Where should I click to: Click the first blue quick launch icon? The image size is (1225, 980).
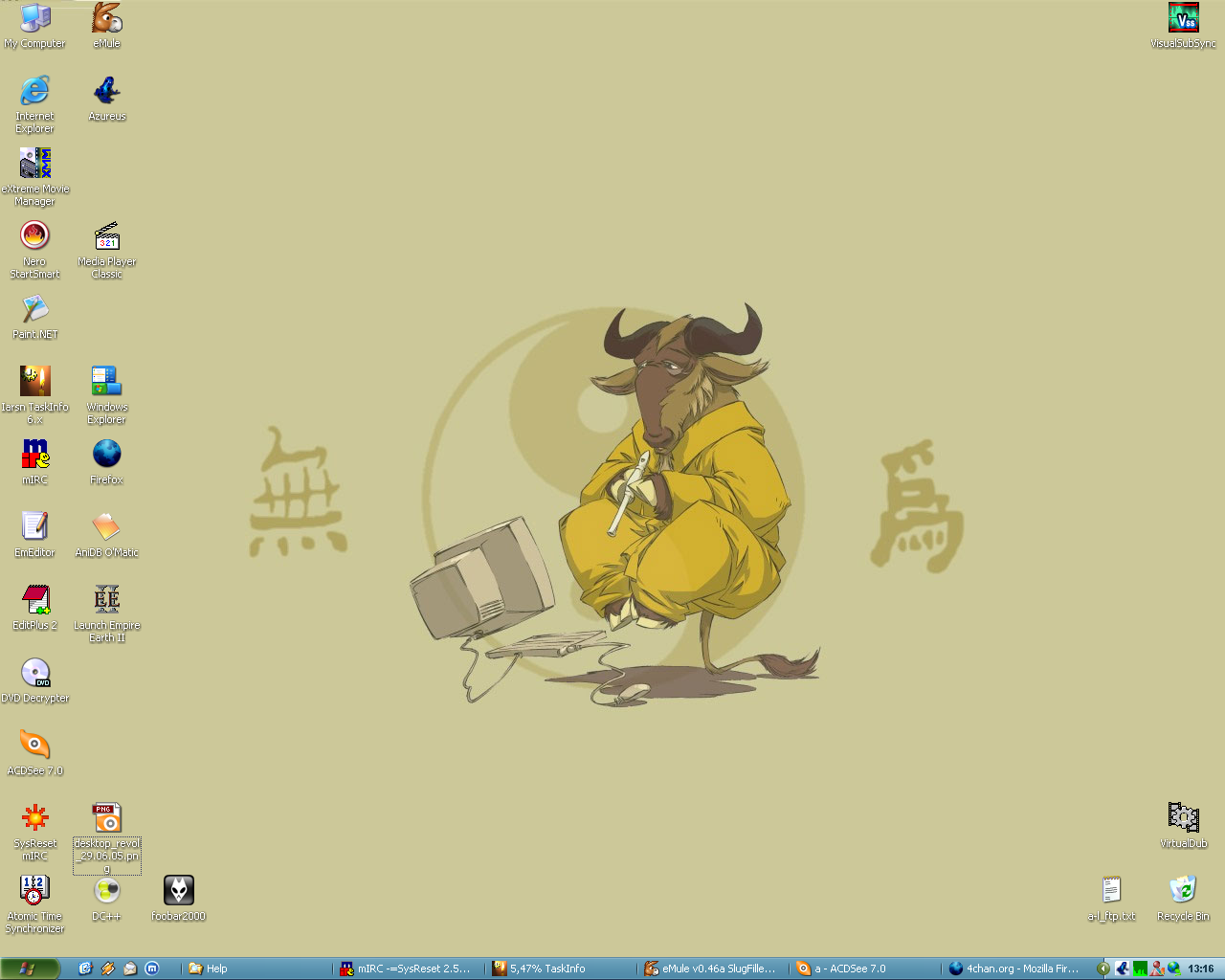[85, 969]
